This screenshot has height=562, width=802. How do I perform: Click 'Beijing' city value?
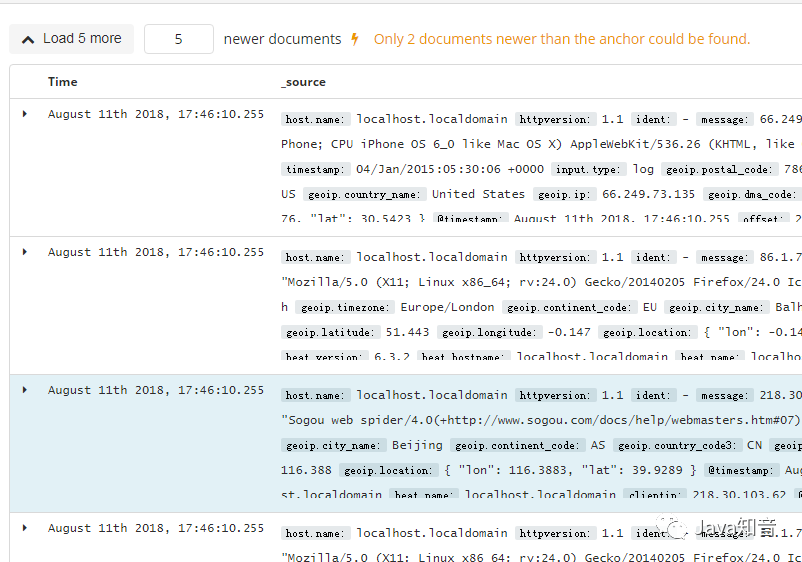click(x=417, y=445)
